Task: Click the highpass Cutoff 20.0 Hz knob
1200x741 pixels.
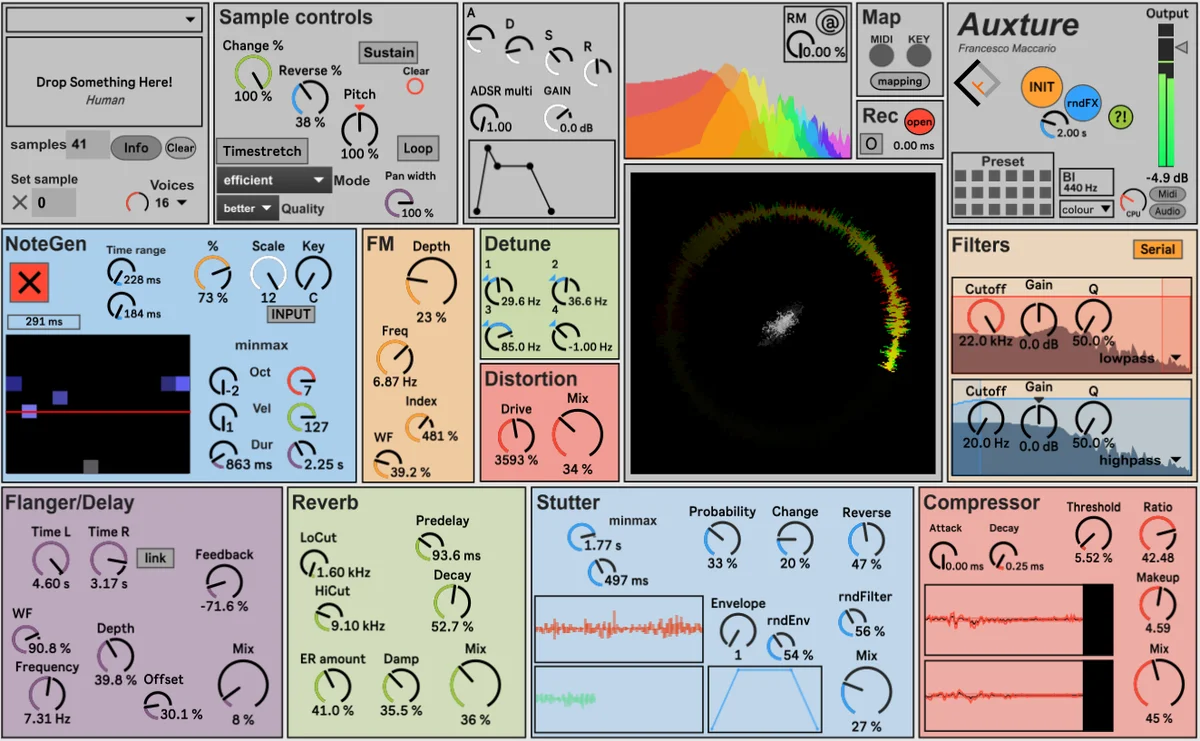Action: click(985, 416)
